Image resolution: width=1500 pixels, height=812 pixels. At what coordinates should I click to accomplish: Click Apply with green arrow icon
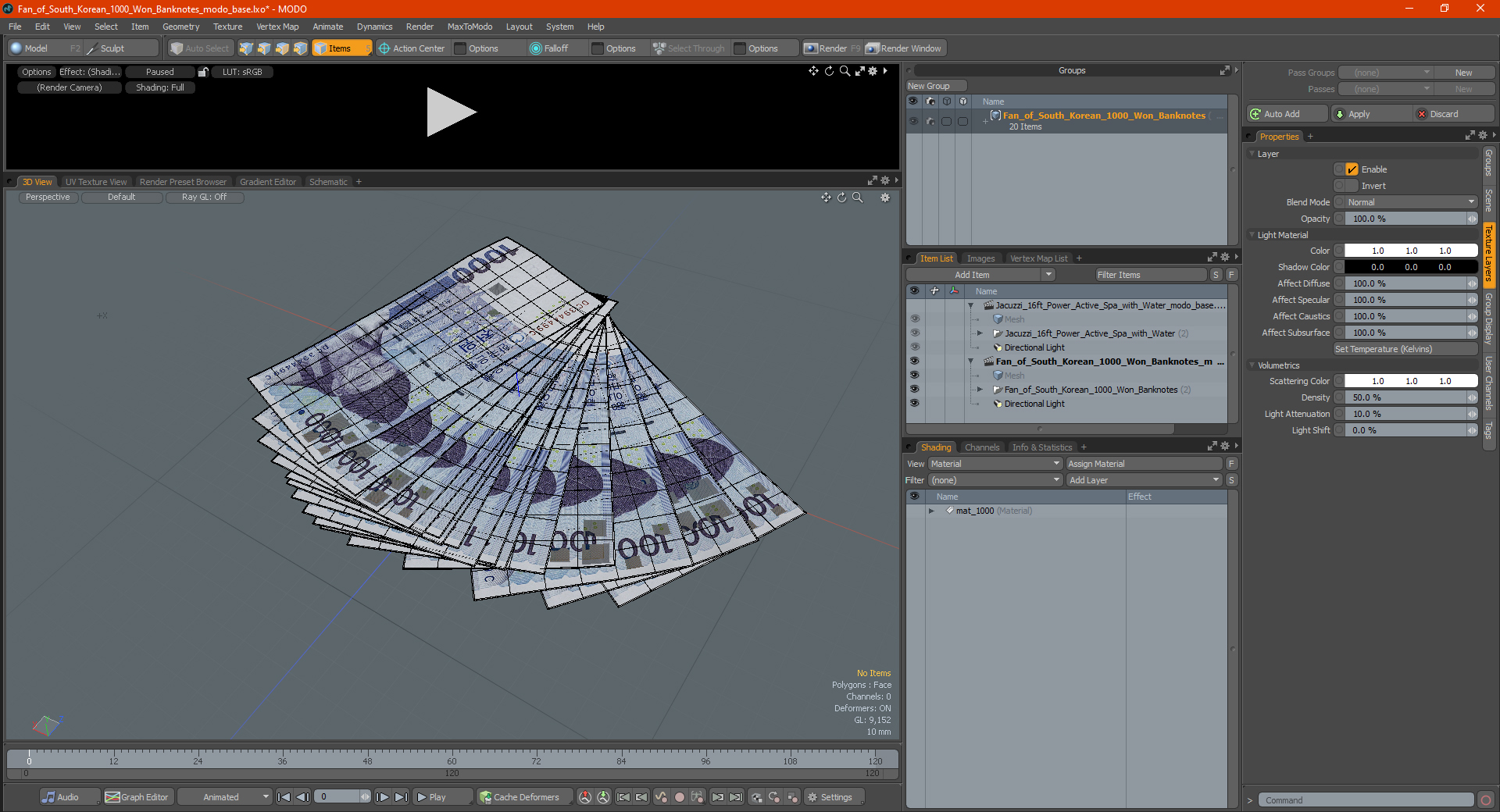pos(1371,114)
